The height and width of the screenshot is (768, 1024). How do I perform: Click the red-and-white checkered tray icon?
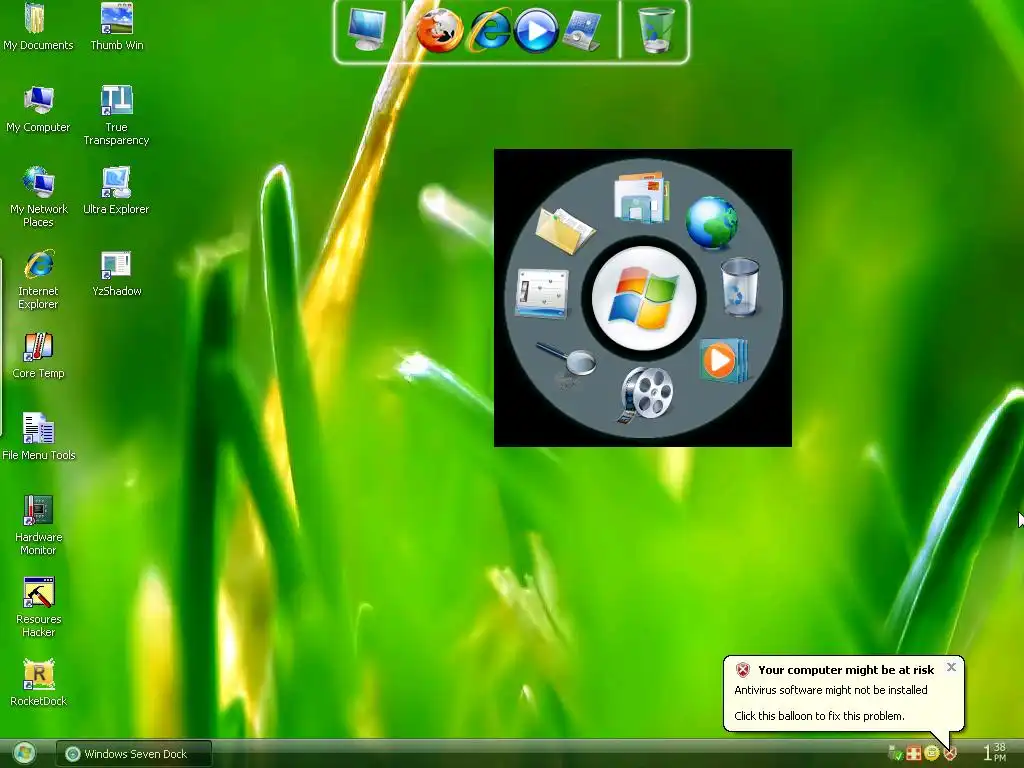(x=914, y=754)
